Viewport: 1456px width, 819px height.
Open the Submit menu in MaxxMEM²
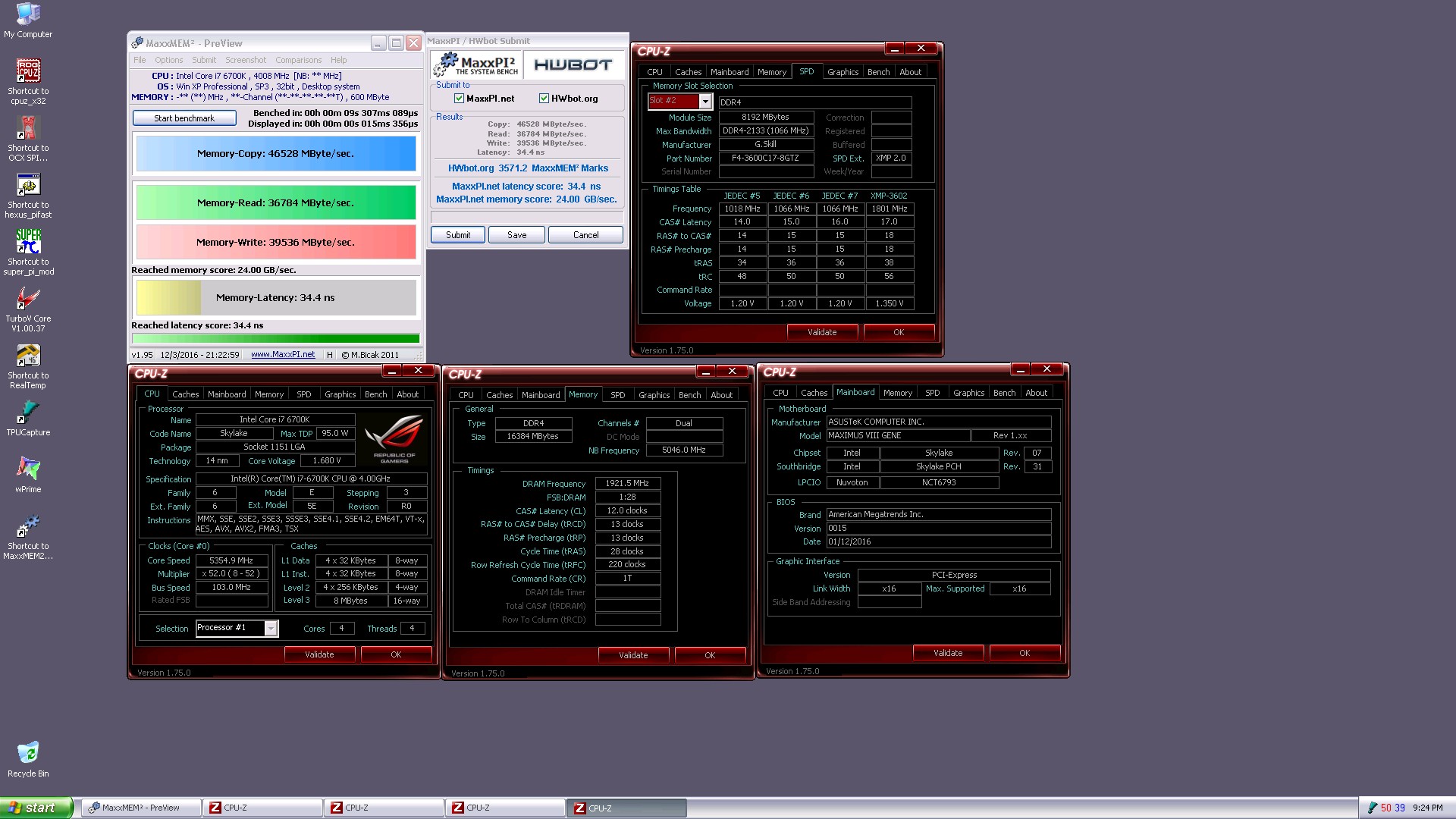[x=204, y=60]
